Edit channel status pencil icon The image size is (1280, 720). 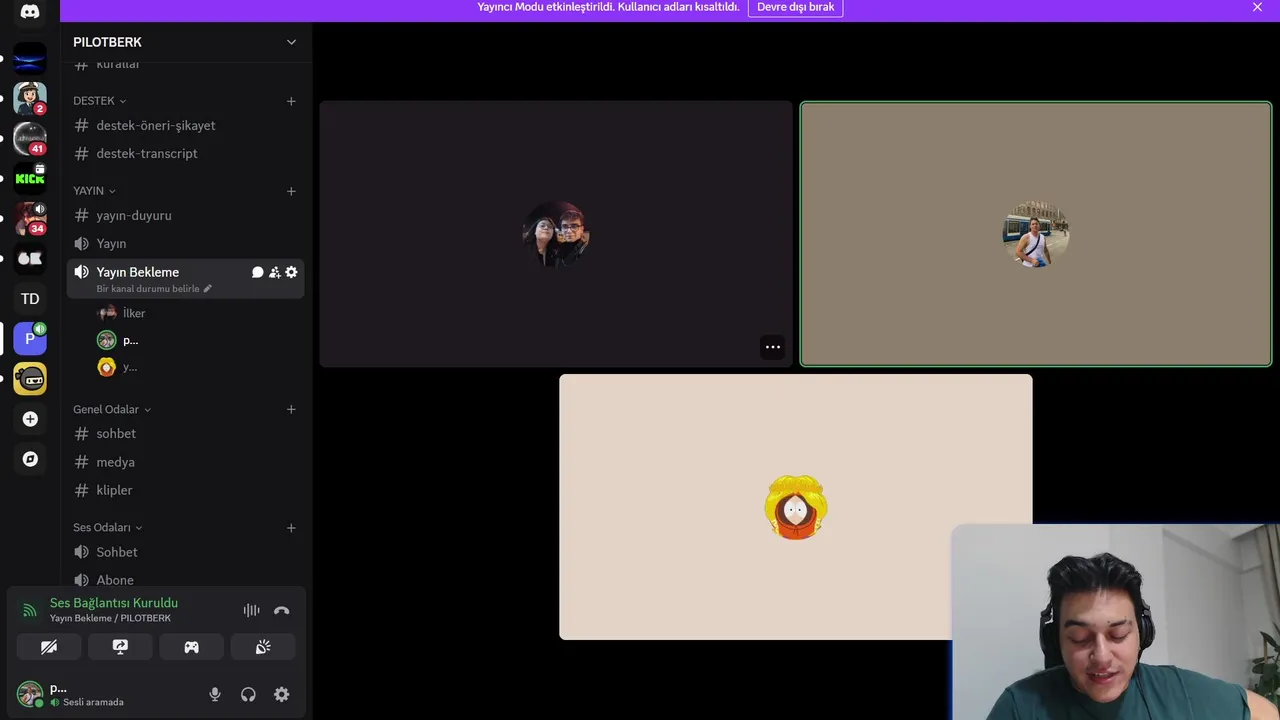click(208, 289)
